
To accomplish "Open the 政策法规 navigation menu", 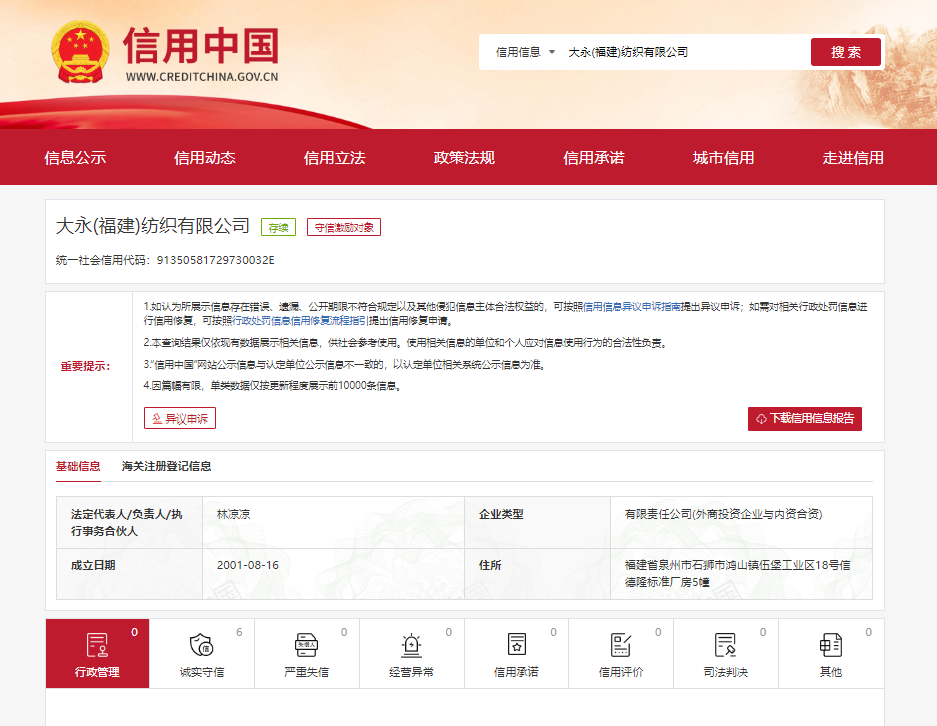I will point(464,157).
